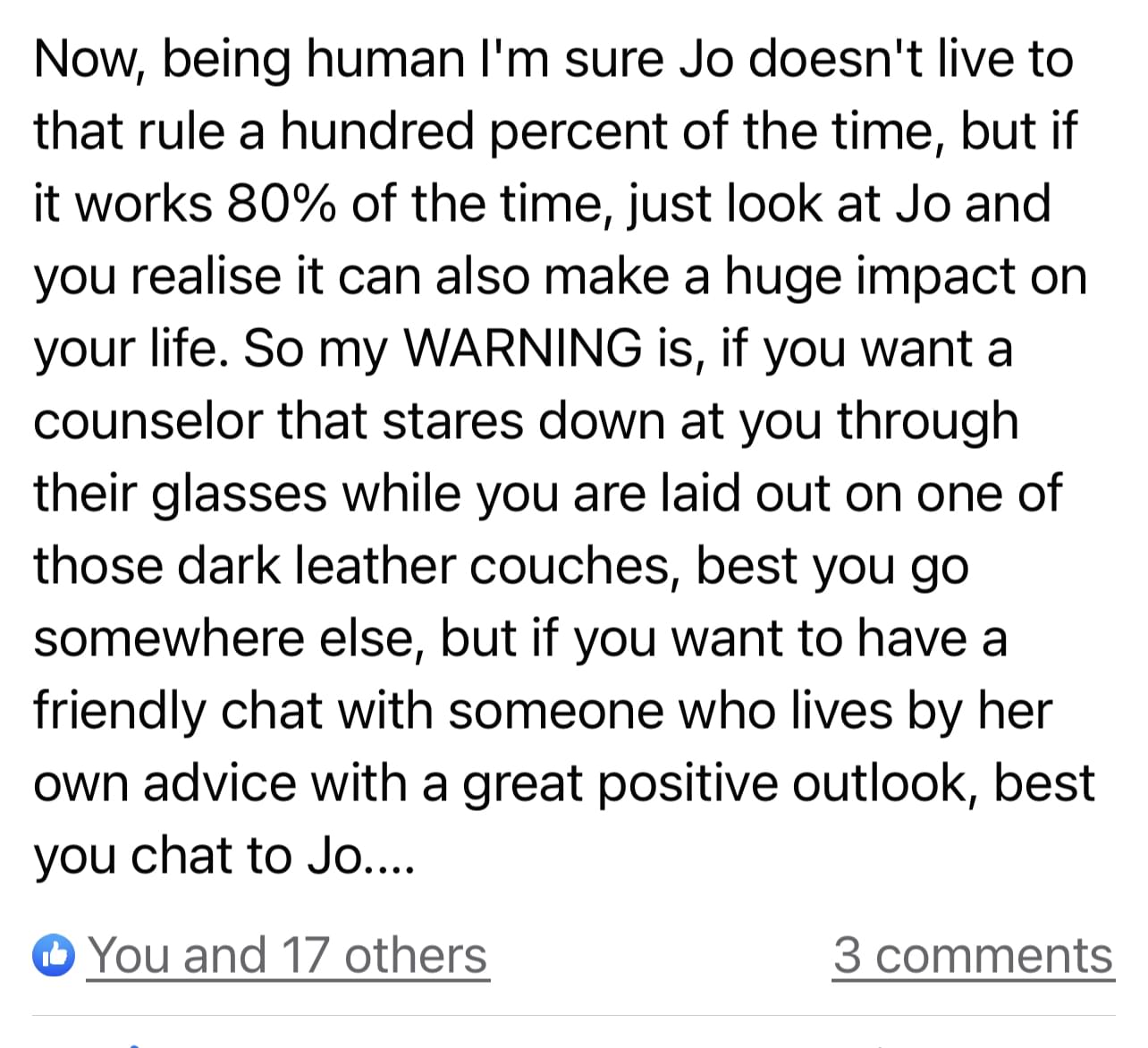The width and height of the screenshot is (1148, 1048).
Task: Tap the line starting "somewhere else, but if"
Action: [x=520, y=638]
